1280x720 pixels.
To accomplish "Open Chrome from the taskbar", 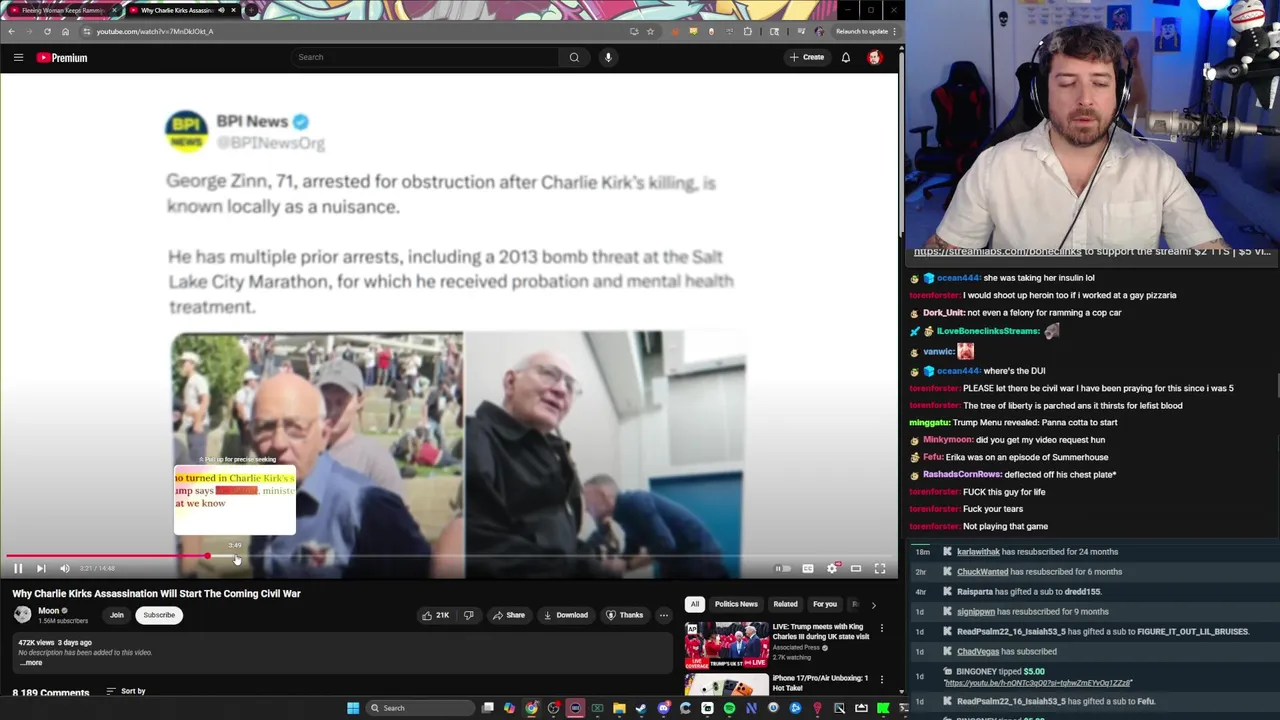I will click(x=531, y=708).
